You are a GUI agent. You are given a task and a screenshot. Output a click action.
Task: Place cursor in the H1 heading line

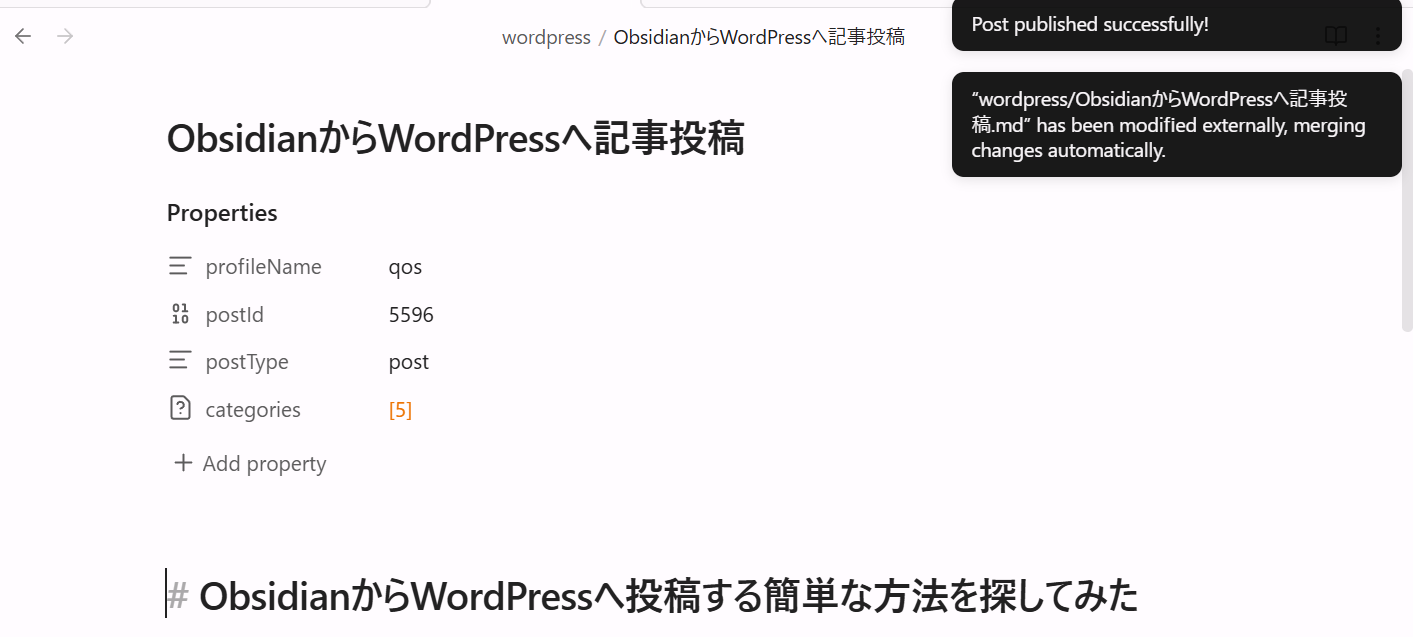click(667, 596)
